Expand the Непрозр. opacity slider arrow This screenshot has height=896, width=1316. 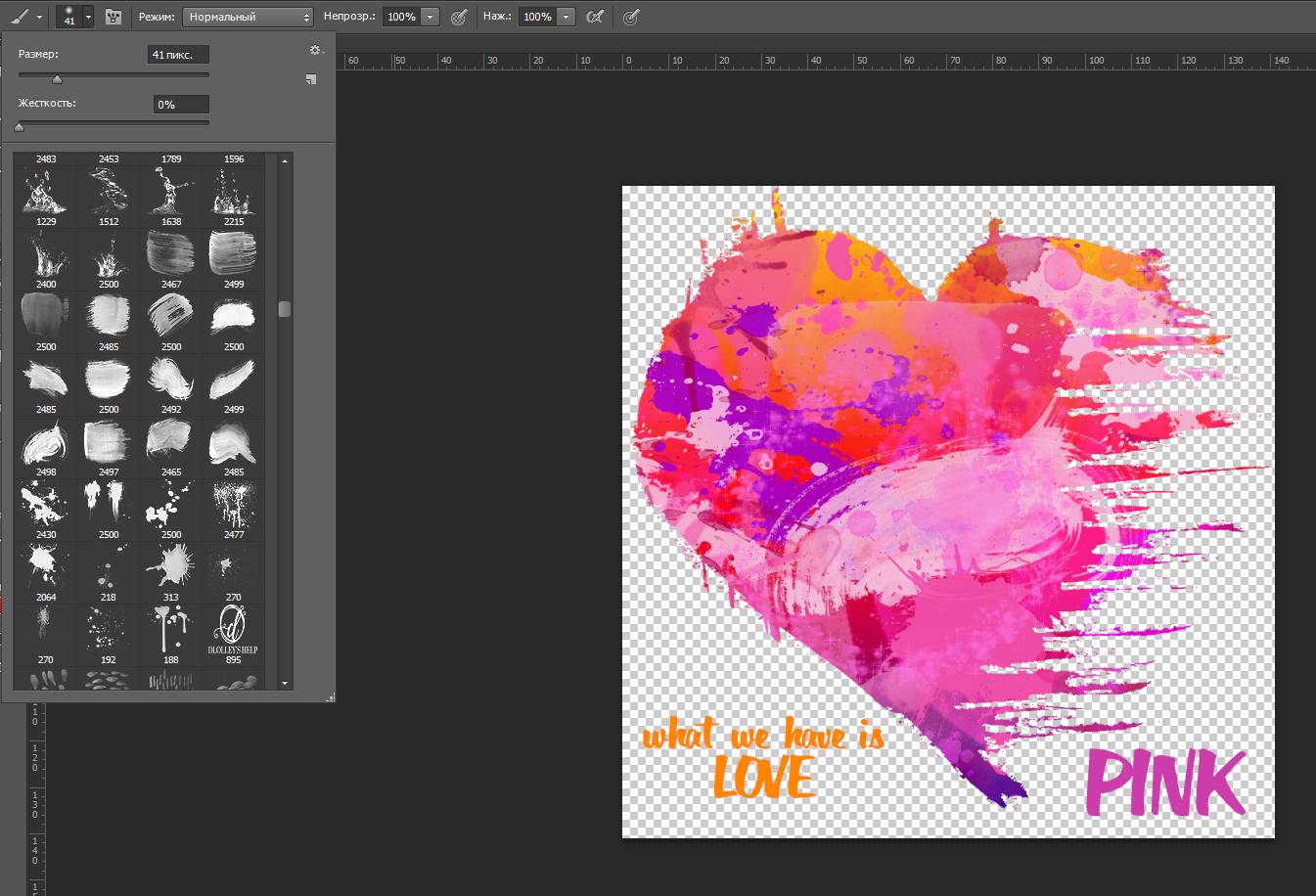pos(430,17)
